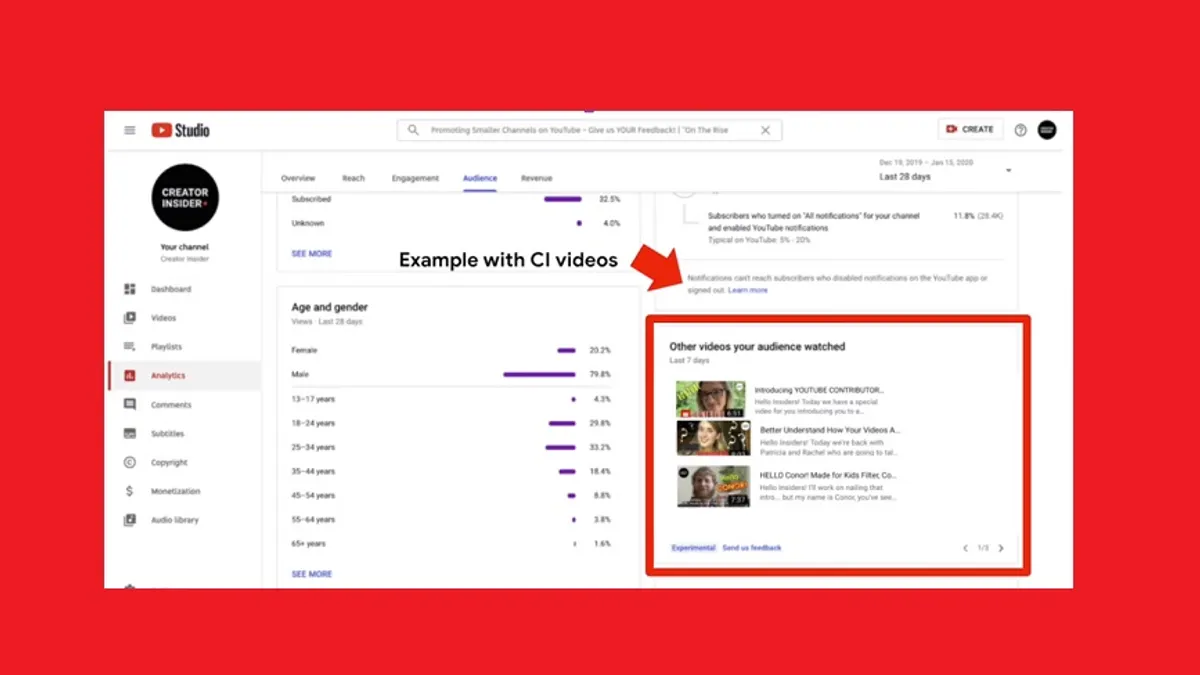The height and width of the screenshot is (675, 1200).
Task: Click SEE MORE under Age and gender
Action: tap(311, 574)
